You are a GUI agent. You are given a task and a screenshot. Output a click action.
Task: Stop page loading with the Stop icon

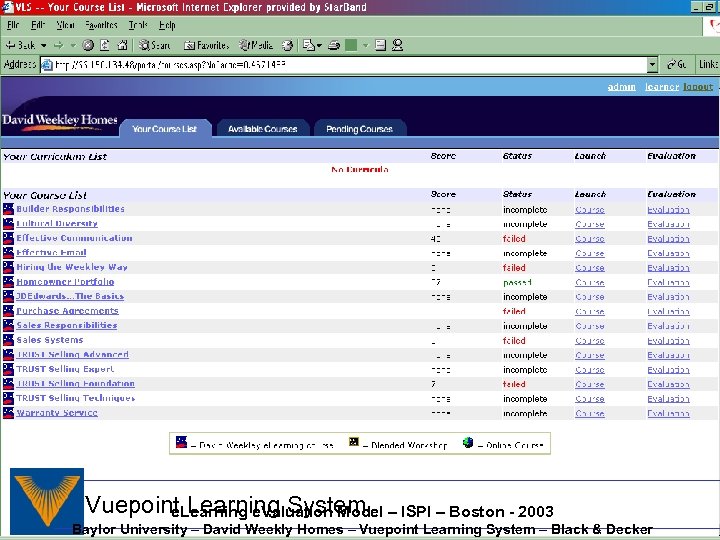(x=88, y=45)
